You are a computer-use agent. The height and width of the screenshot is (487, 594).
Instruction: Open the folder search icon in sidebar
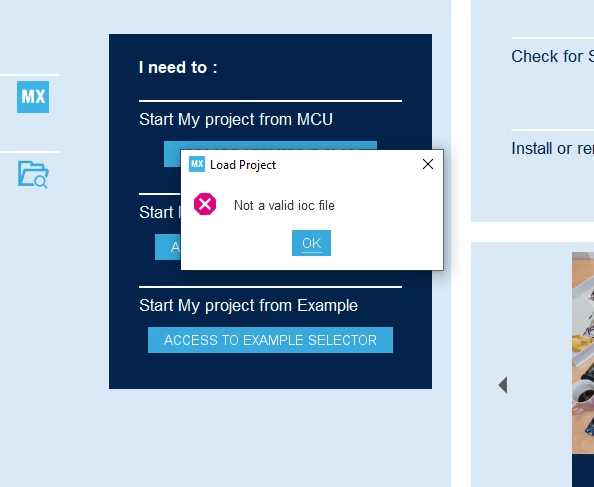point(33,175)
